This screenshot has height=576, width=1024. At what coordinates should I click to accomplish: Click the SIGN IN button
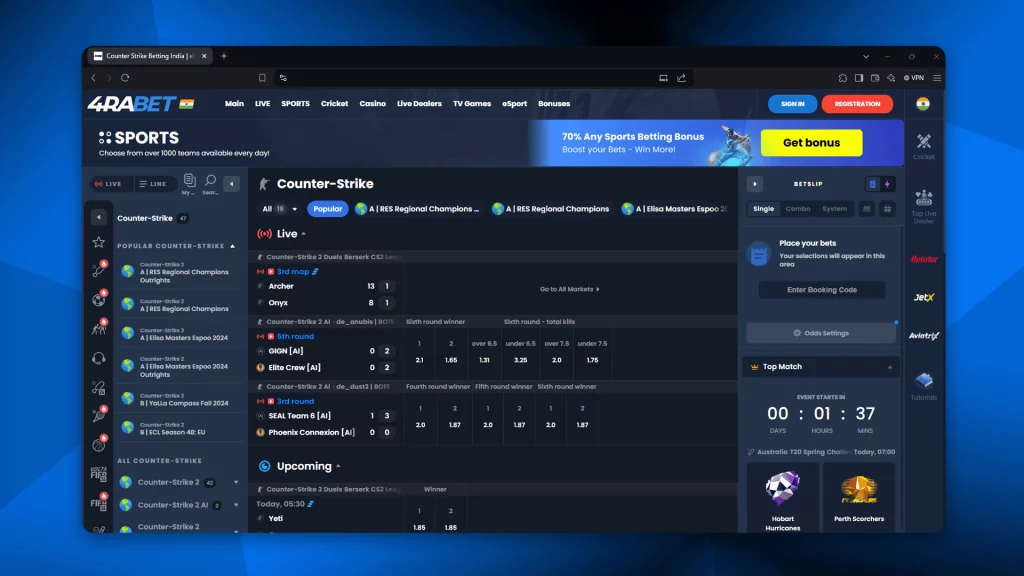[x=792, y=104]
